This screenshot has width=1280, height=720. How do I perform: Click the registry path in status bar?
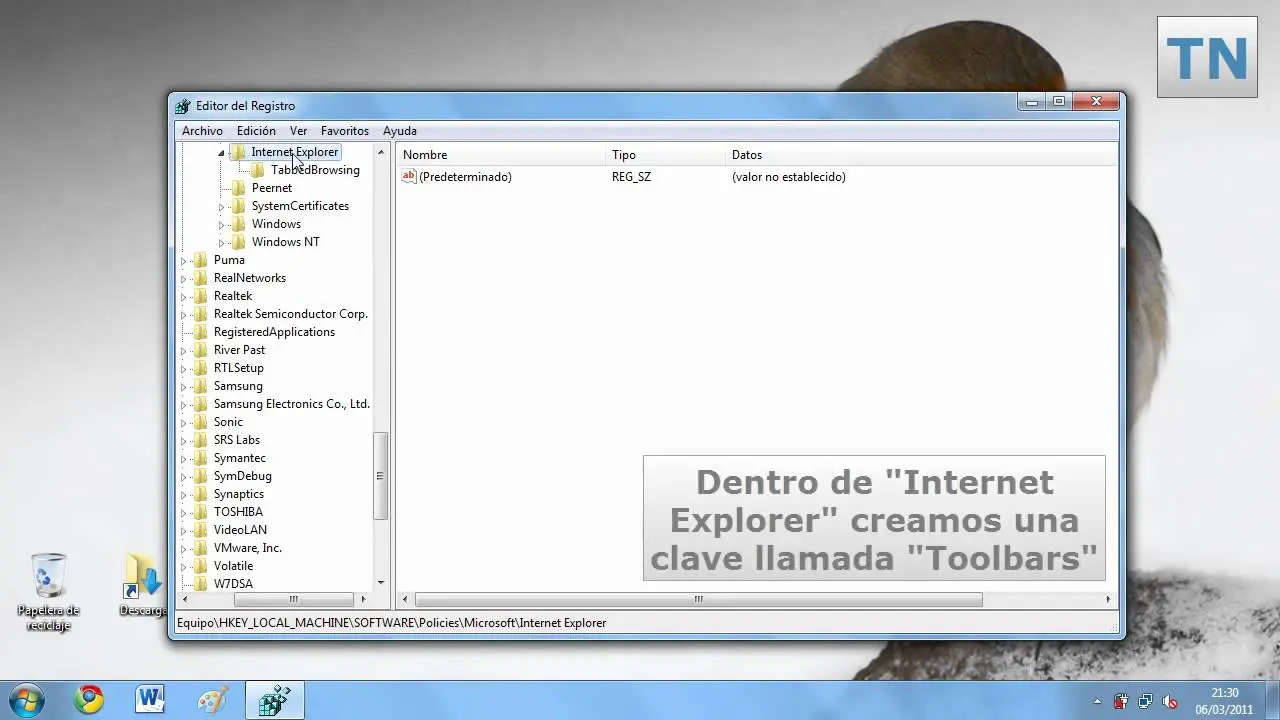pos(391,623)
